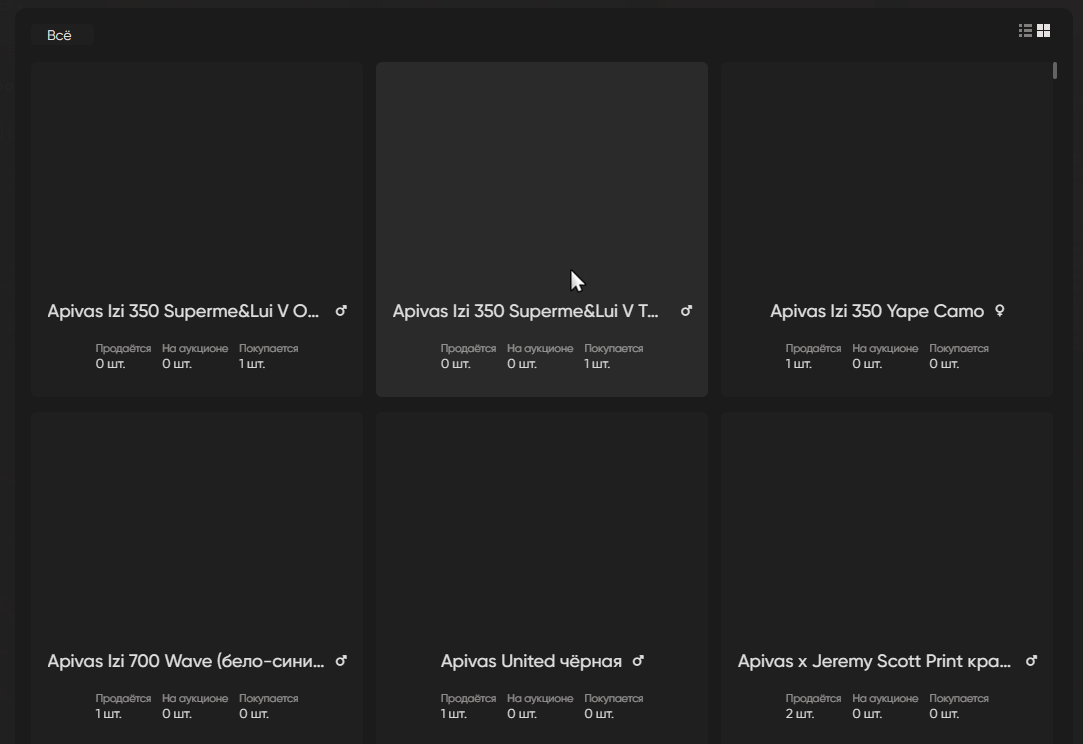Click Yape Camo card image area
The height and width of the screenshot is (744, 1083).
pos(887,180)
